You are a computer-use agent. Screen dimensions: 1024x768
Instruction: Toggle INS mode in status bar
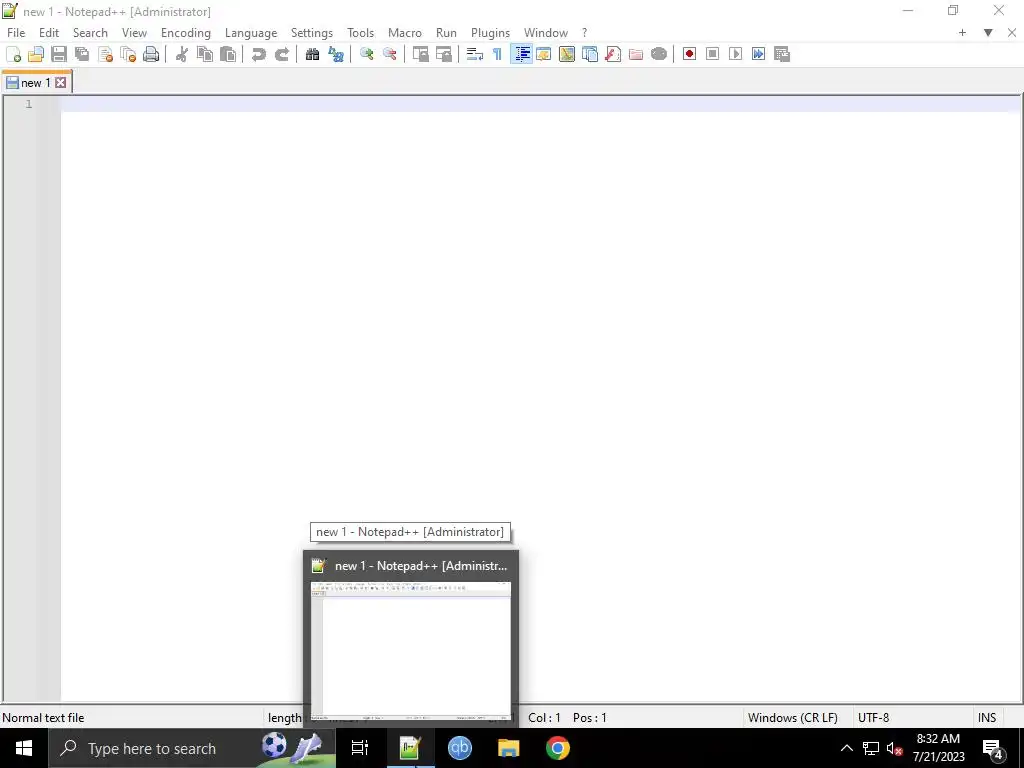coord(987,718)
